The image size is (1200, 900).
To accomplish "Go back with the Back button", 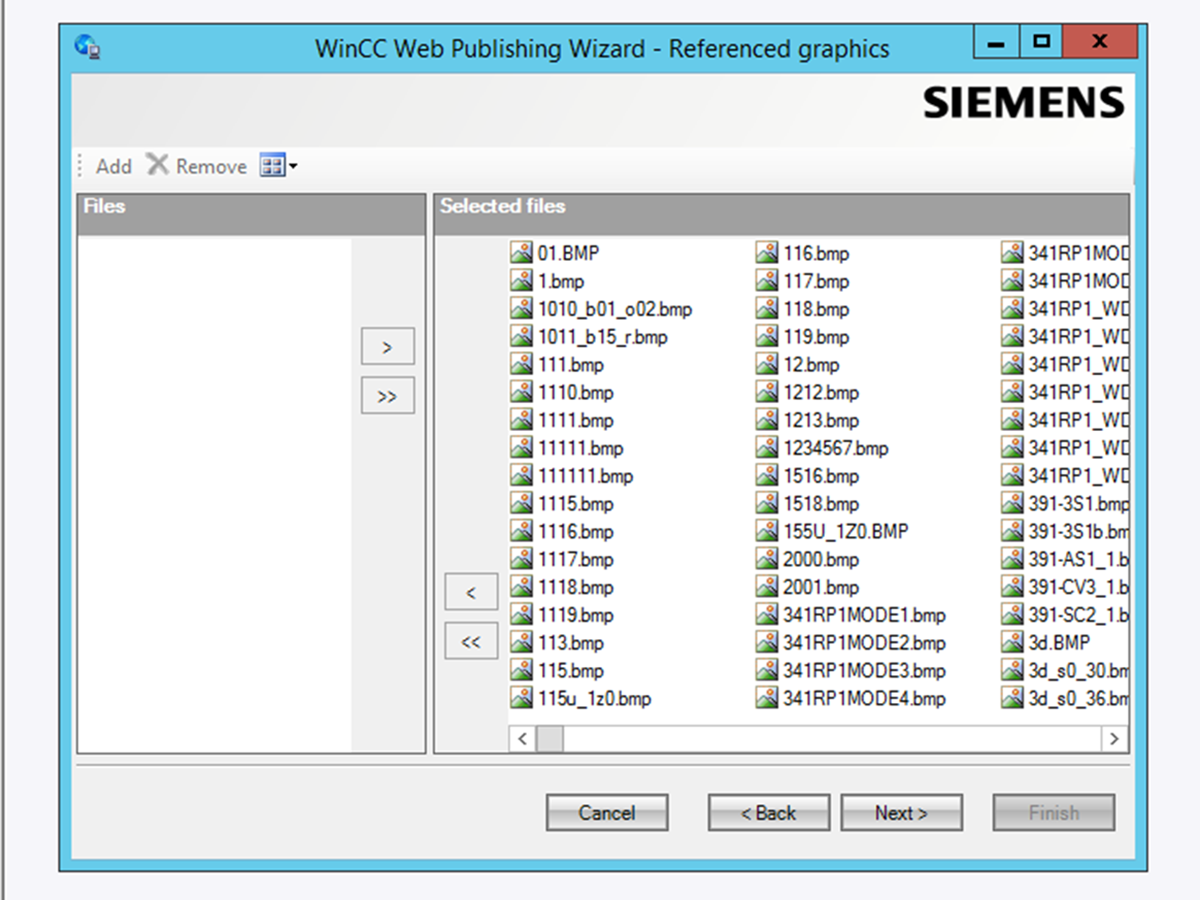I will coord(768,813).
